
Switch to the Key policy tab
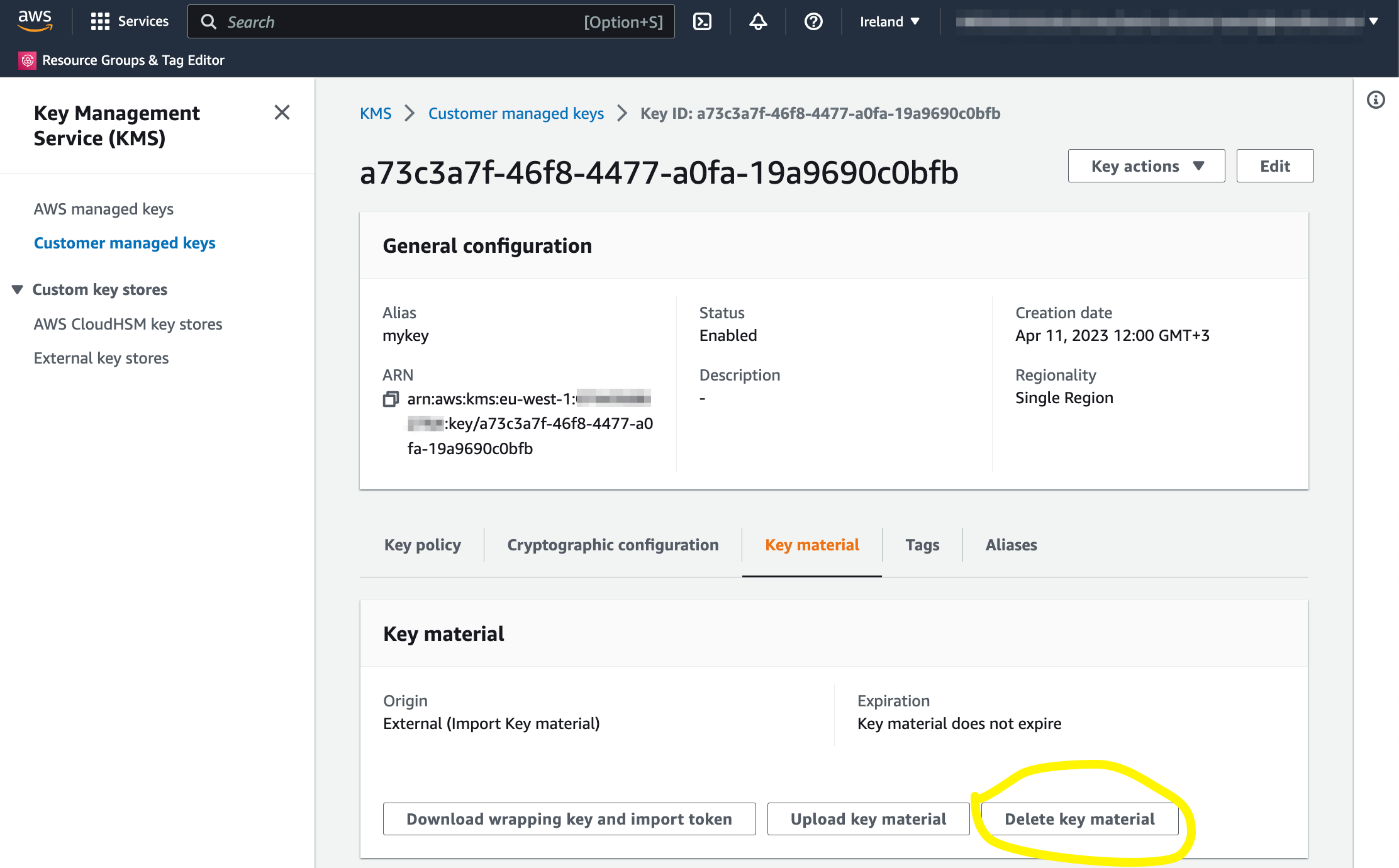pyautogui.click(x=422, y=545)
